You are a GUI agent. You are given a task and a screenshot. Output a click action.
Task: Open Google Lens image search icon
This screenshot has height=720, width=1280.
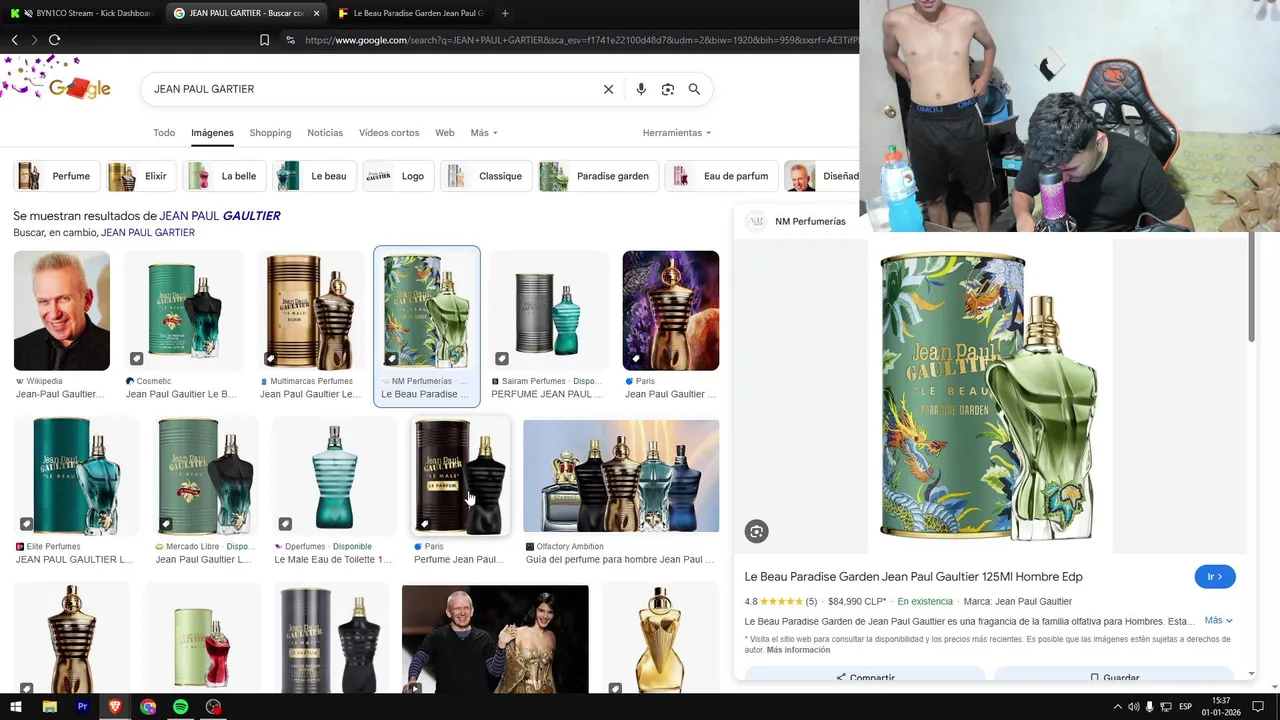(668, 89)
